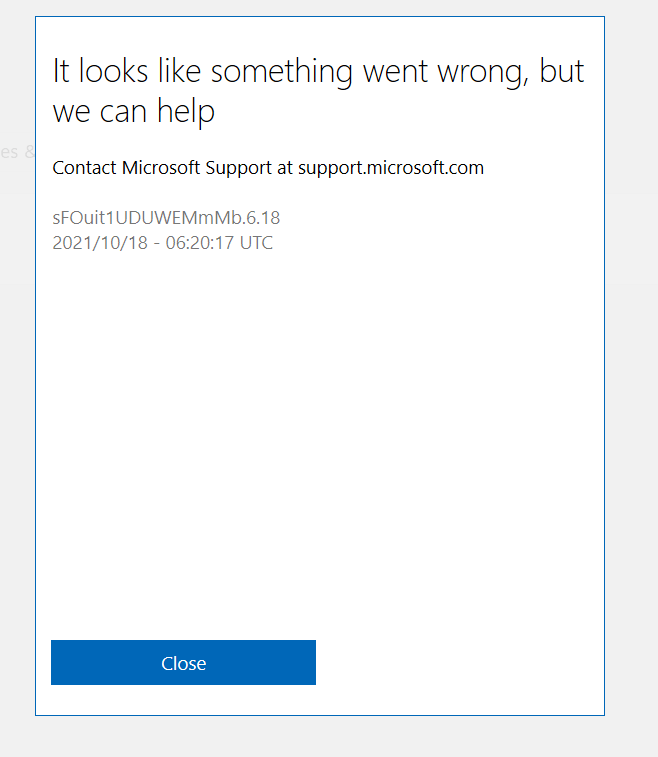The width and height of the screenshot is (658, 757).
Task: Click gray strip above the dialog
Action: click(x=320, y=7)
